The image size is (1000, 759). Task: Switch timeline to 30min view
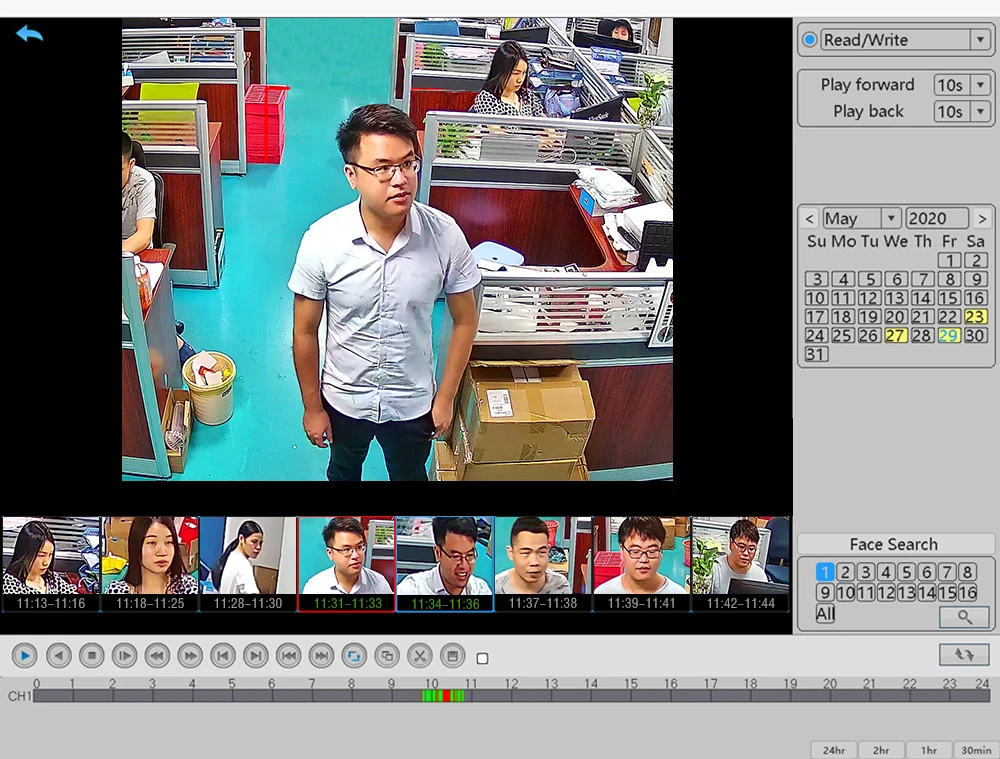pos(976,750)
